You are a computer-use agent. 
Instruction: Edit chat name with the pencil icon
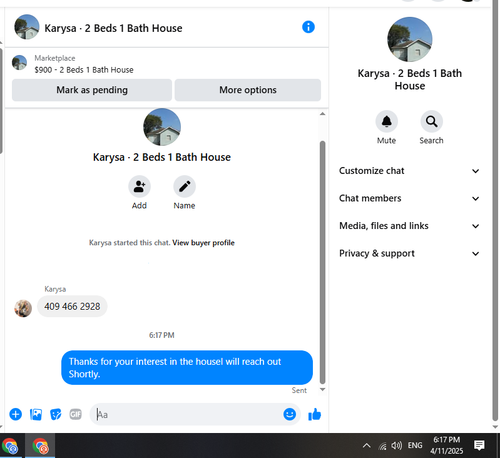tap(184, 187)
